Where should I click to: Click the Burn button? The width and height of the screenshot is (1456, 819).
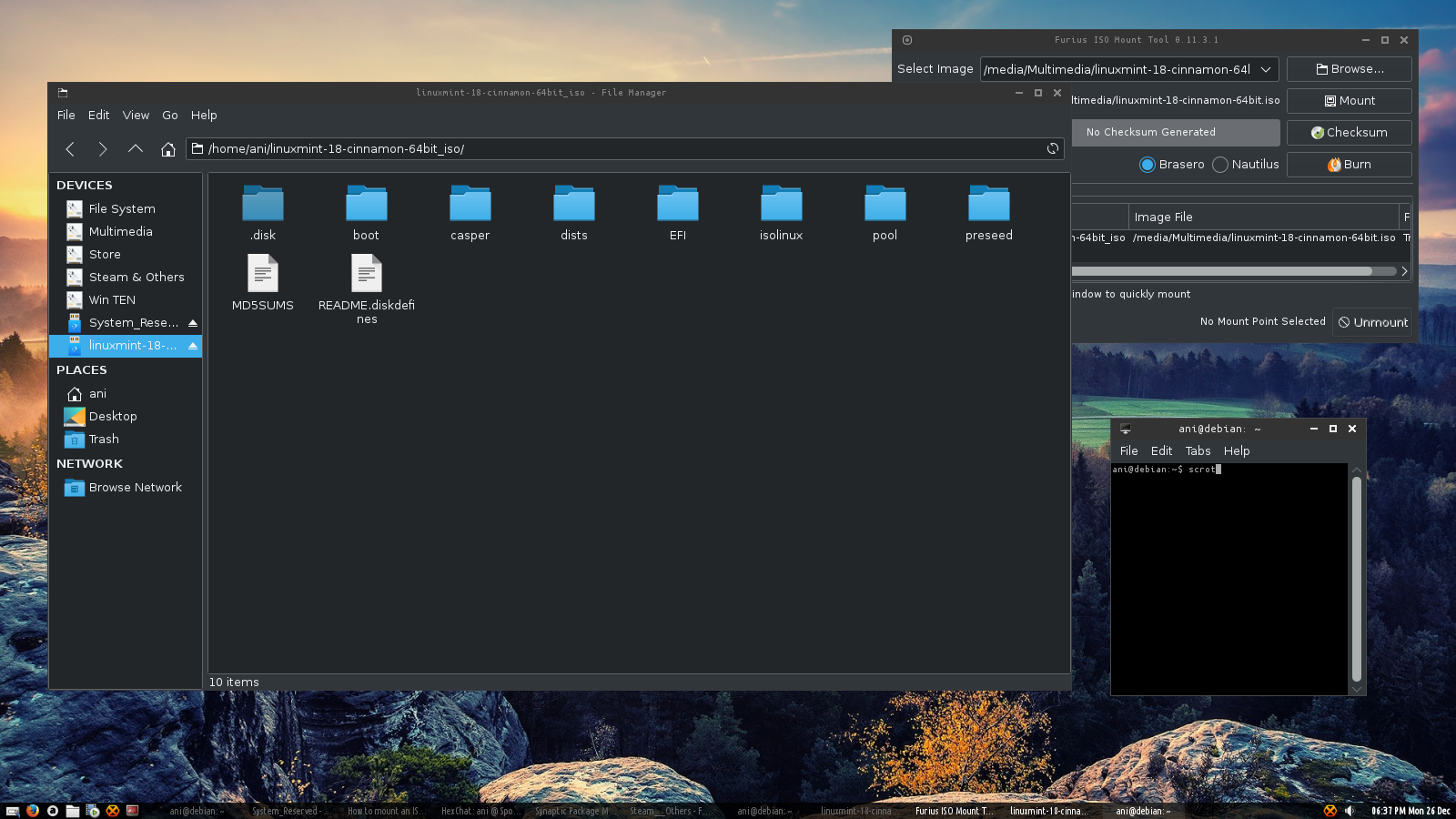click(1350, 165)
